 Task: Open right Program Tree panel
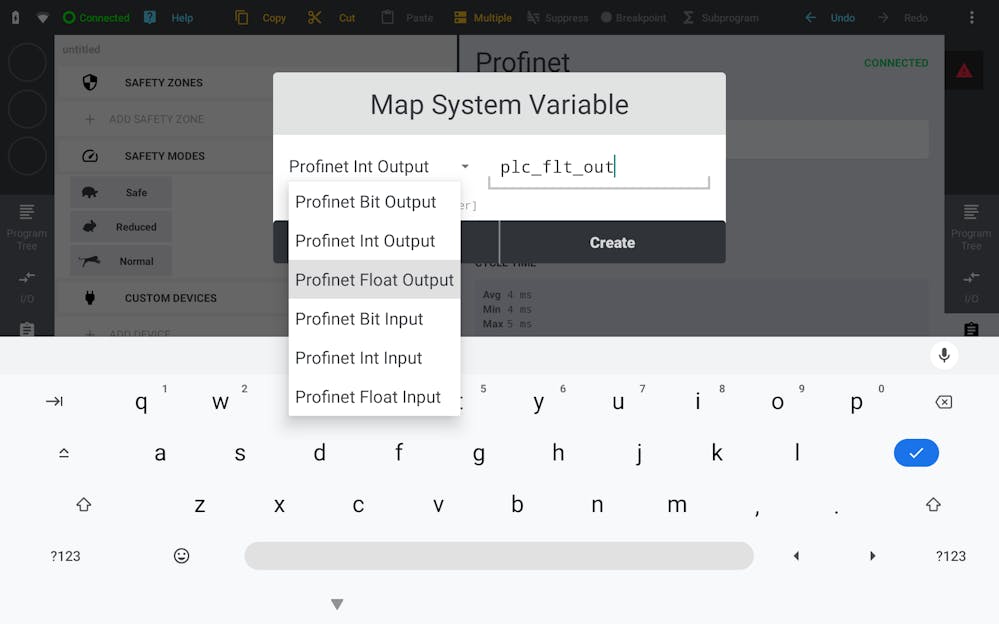point(971,226)
